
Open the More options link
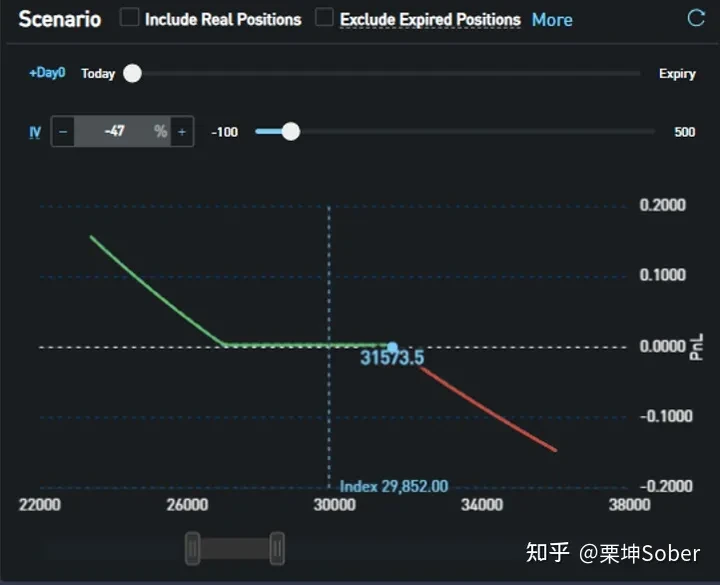[x=552, y=19]
